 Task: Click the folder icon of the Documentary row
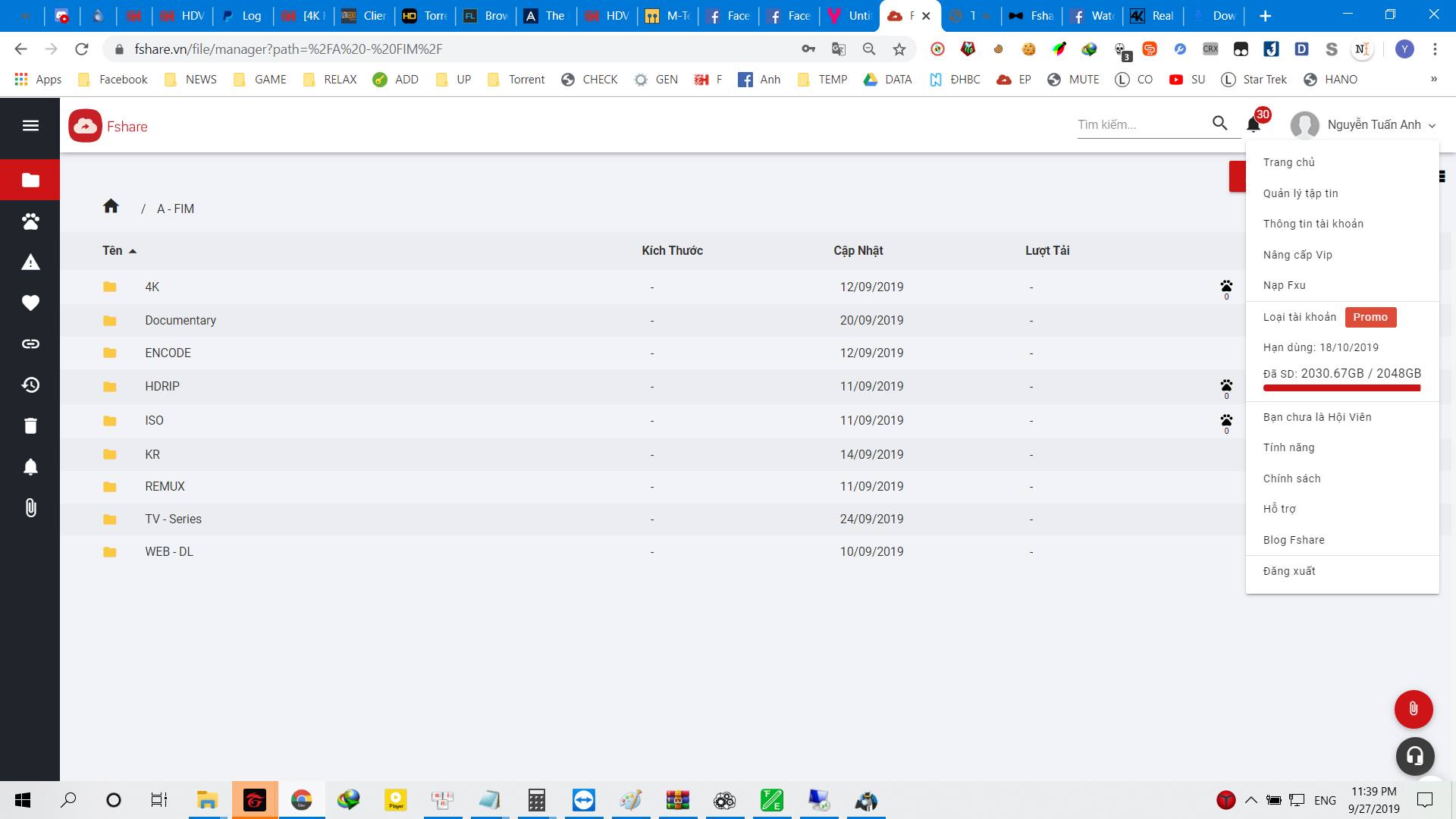tap(110, 321)
